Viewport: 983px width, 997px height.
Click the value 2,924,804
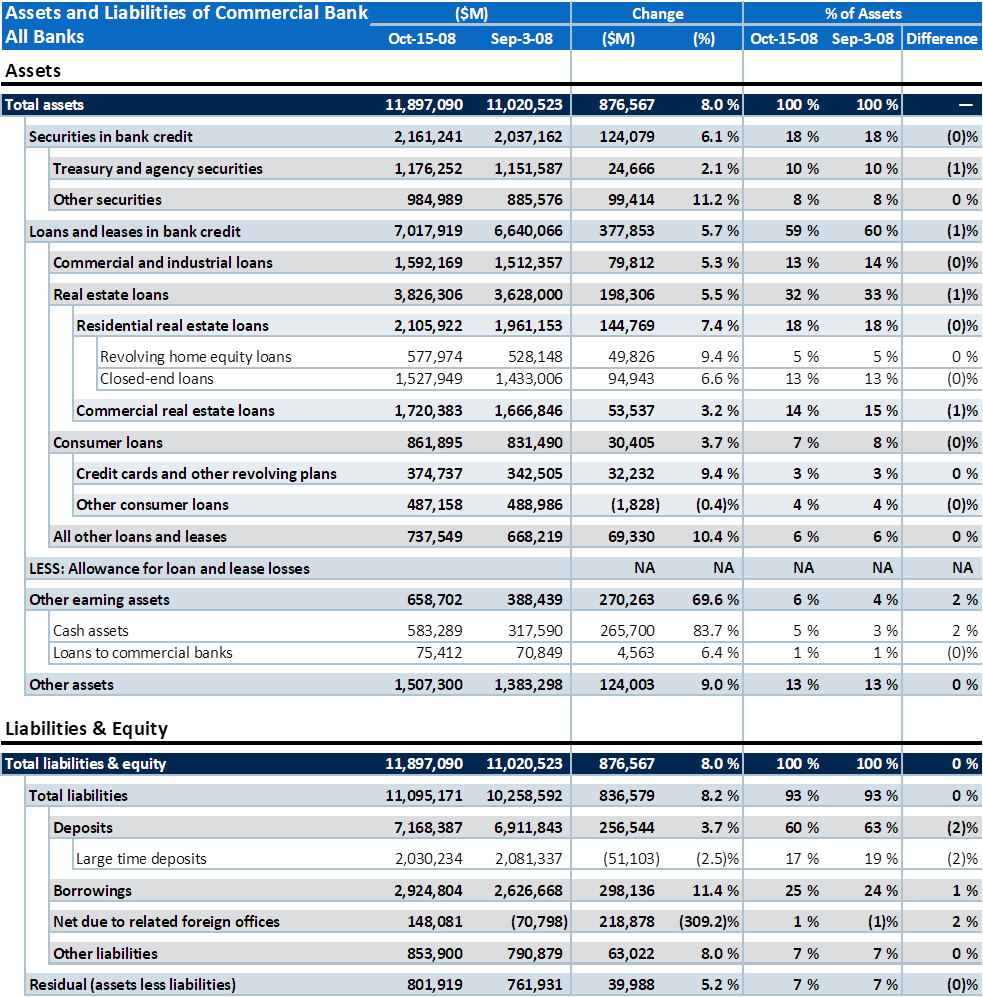tap(429, 891)
